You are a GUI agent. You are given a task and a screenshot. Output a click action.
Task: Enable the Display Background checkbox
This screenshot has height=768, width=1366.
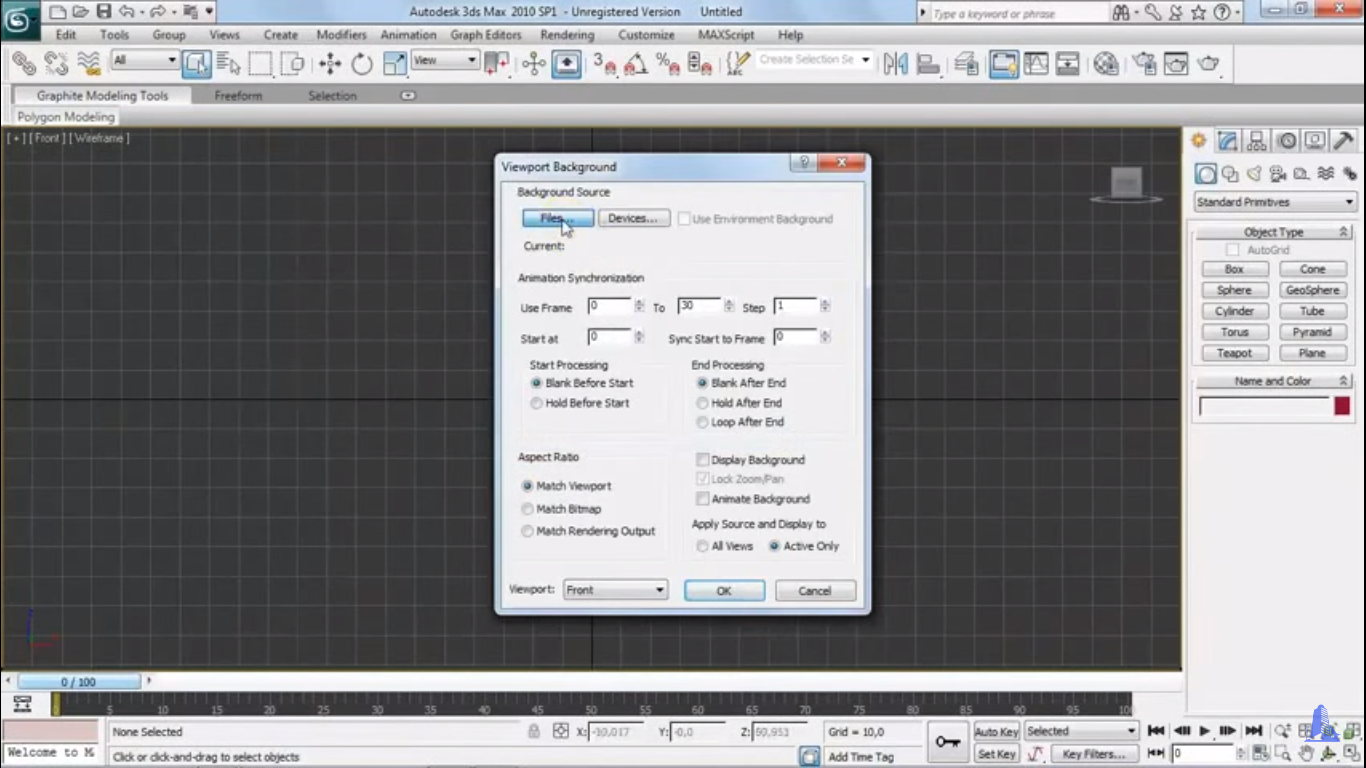703,460
